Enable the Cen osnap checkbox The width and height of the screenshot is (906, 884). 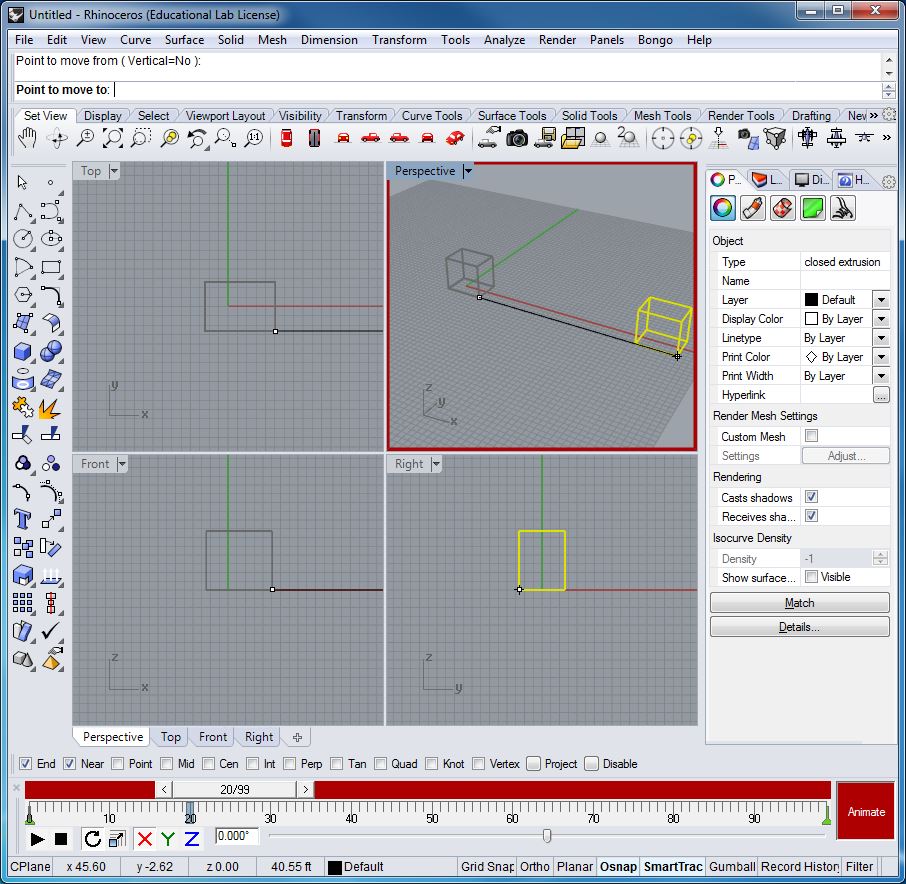209,764
